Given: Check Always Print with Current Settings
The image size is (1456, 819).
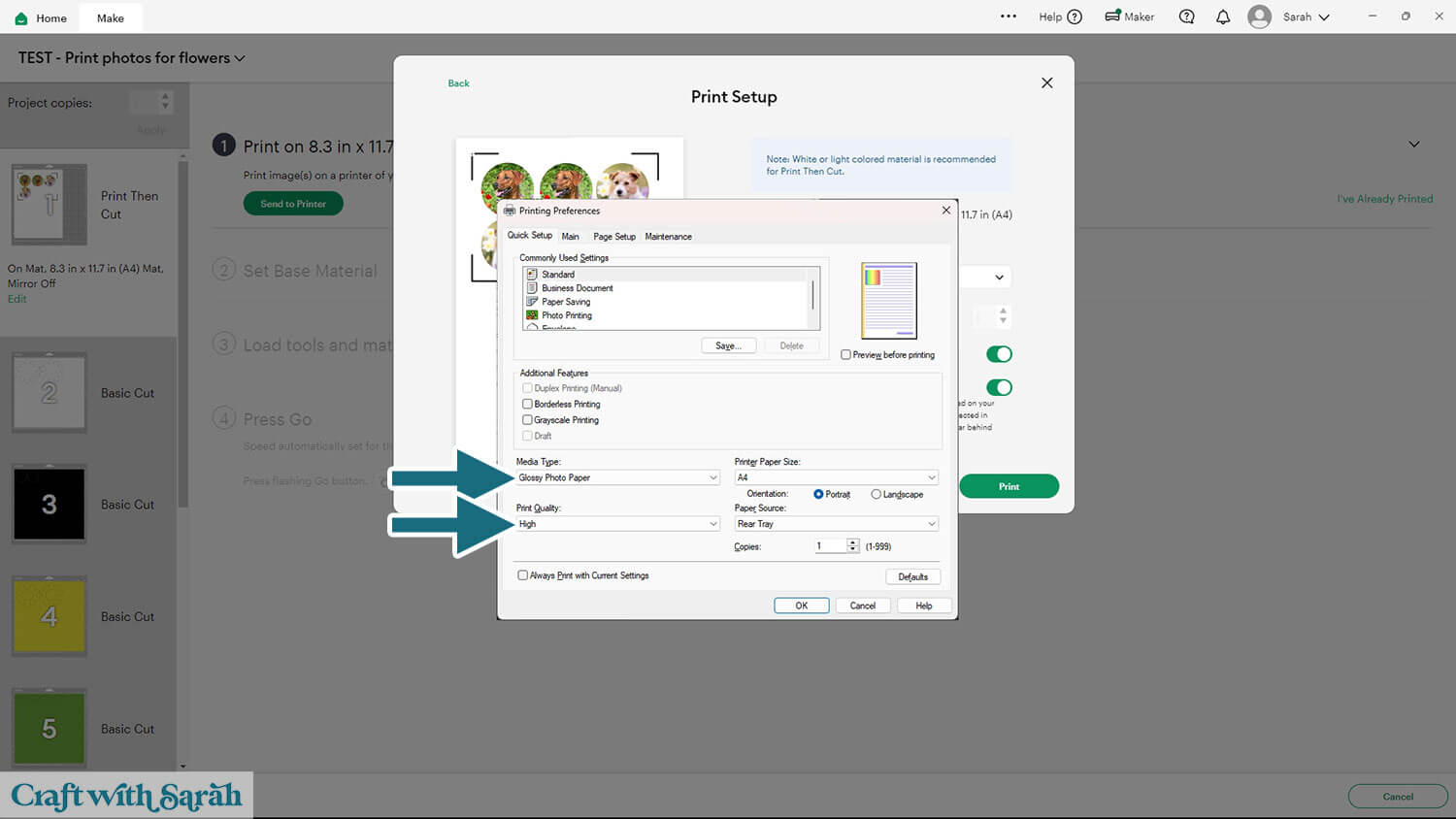Looking at the screenshot, I should 522,575.
